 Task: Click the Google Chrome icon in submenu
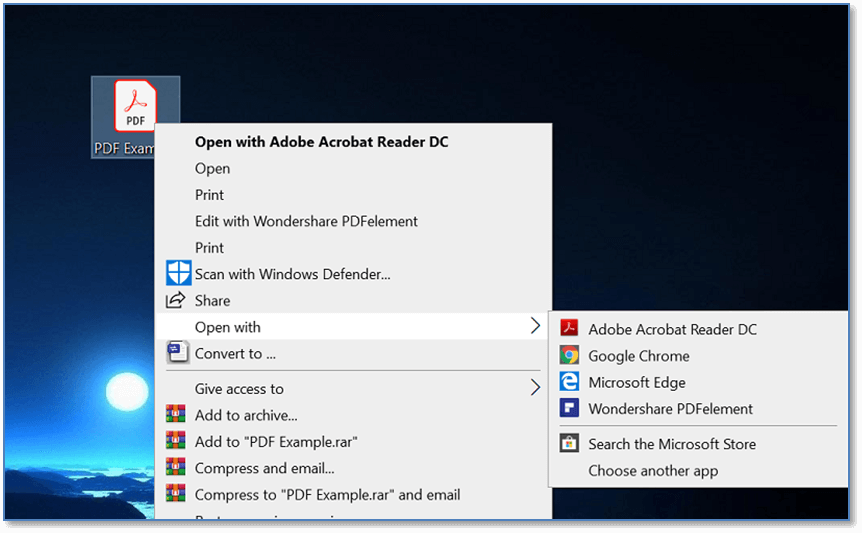click(x=569, y=355)
